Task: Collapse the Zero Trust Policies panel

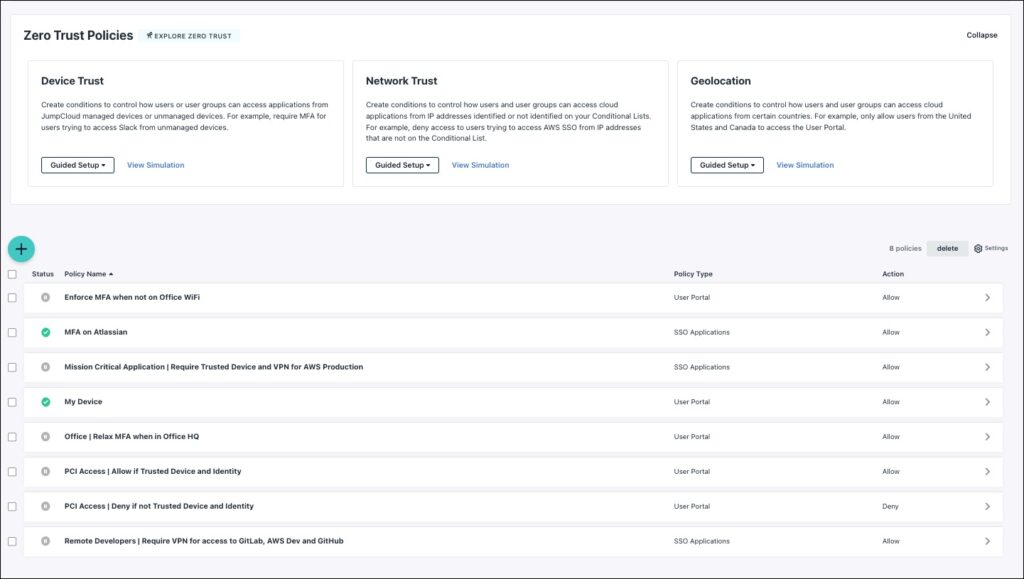Action: pyautogui.click(x=981, y=35)
